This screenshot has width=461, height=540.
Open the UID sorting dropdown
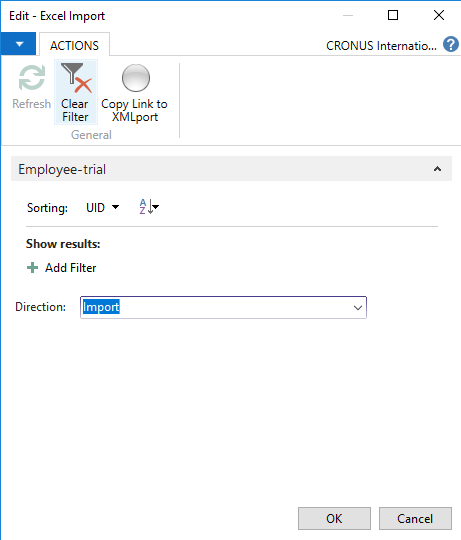click(102, 208)
